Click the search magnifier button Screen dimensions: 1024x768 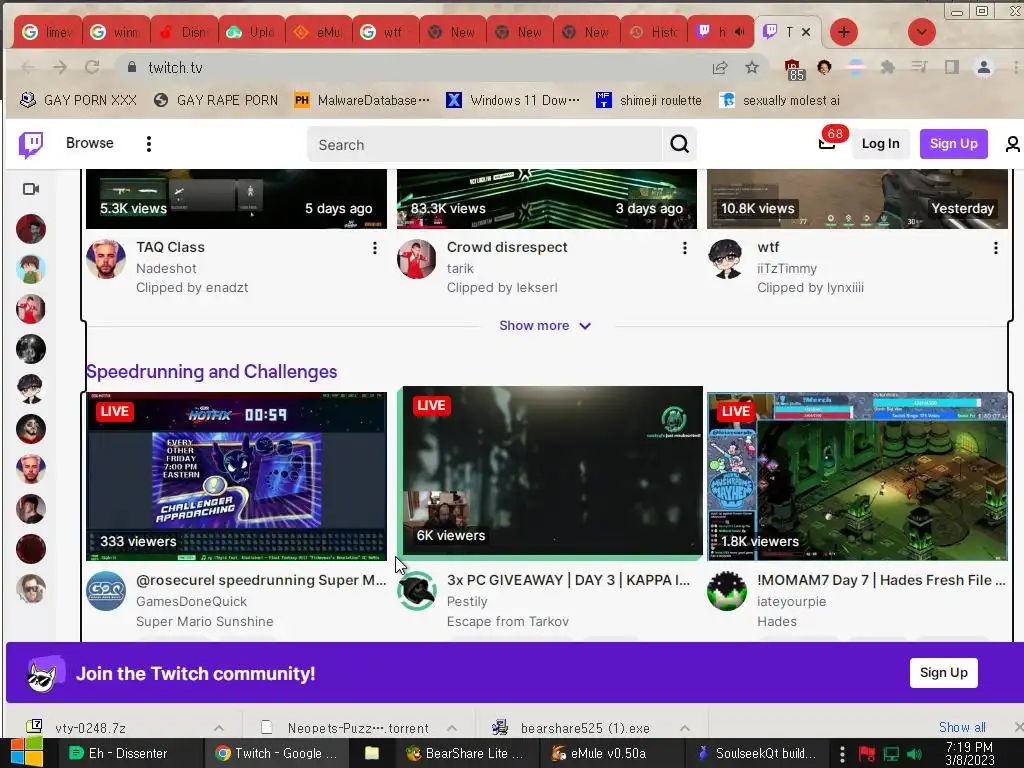(x=679, y=144)
